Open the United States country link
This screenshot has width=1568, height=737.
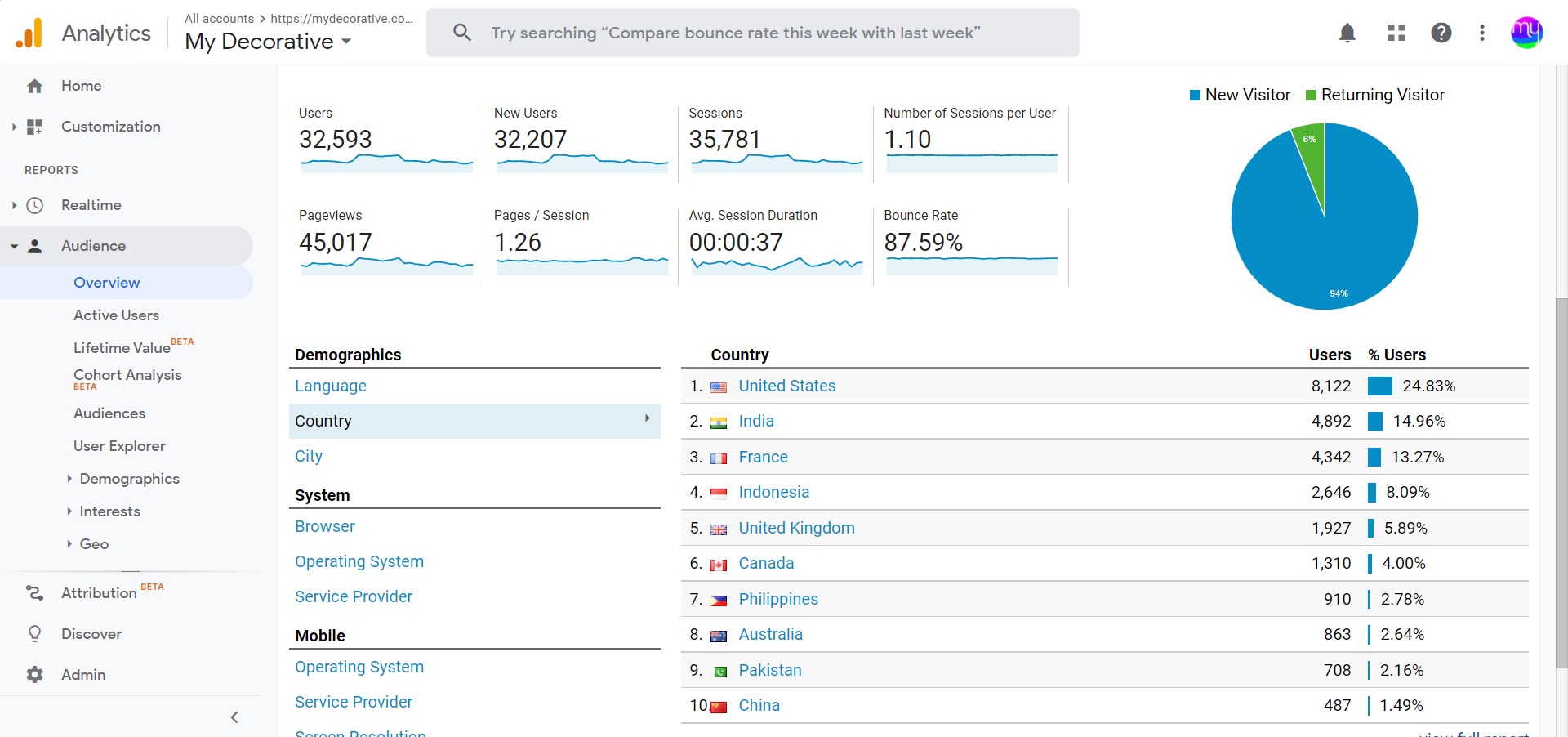pyautogui.click(x=786, y=386)
